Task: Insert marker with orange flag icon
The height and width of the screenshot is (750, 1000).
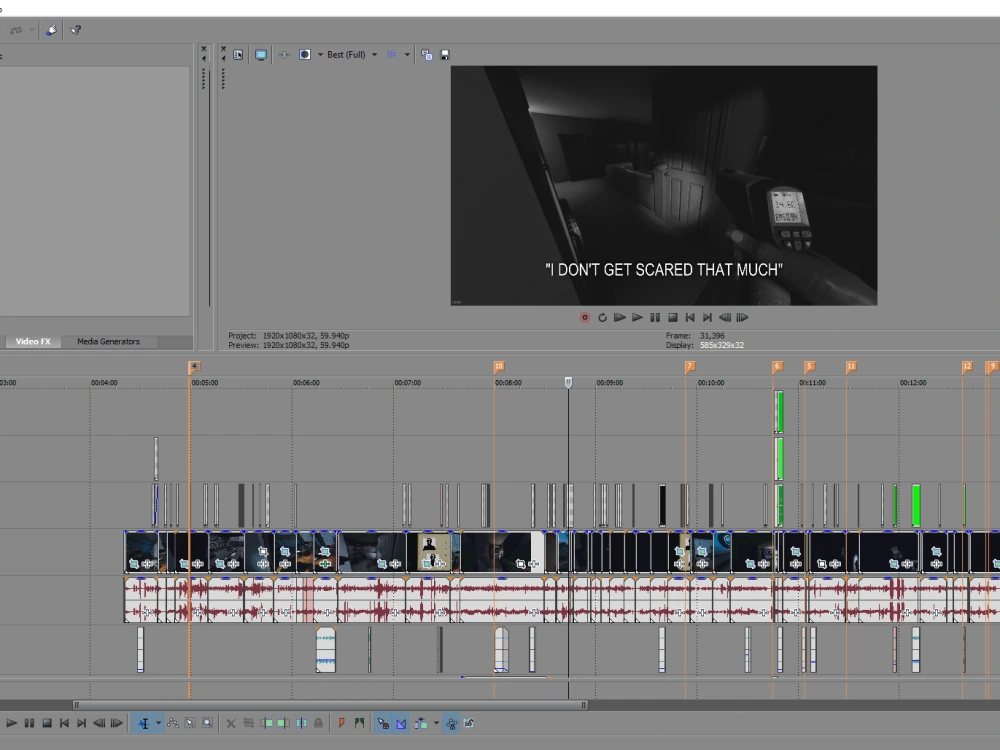Action: (342, 723)
